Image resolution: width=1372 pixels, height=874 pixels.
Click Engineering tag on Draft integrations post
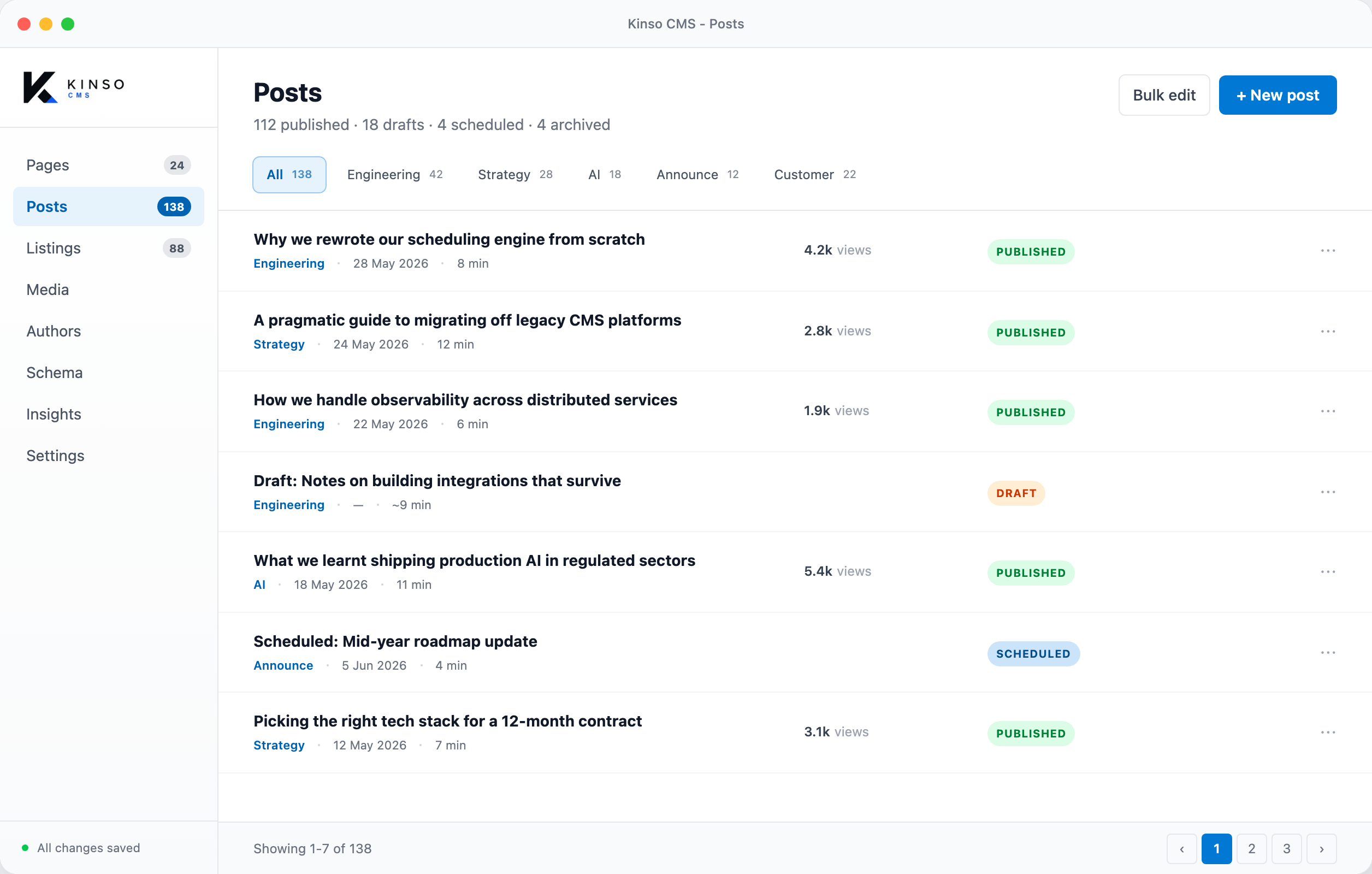pos(289,505)
